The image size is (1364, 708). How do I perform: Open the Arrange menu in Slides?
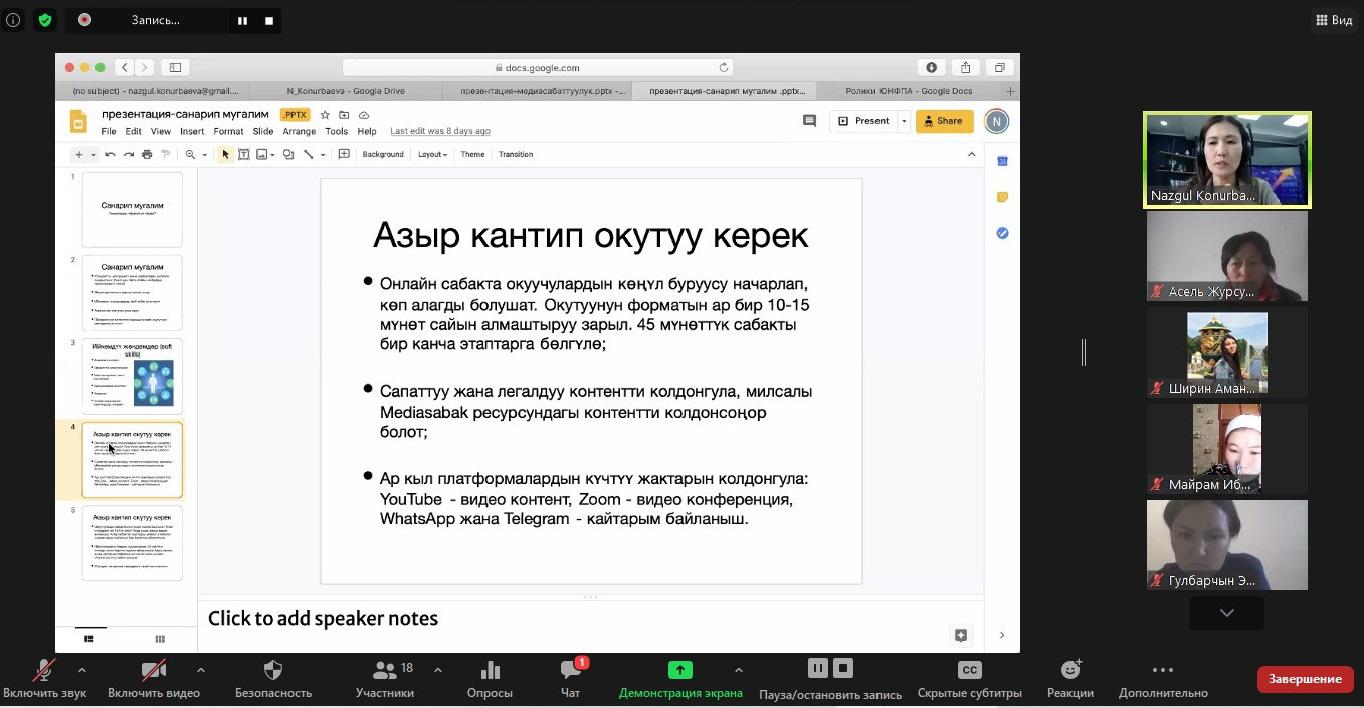tap(299, 131)
